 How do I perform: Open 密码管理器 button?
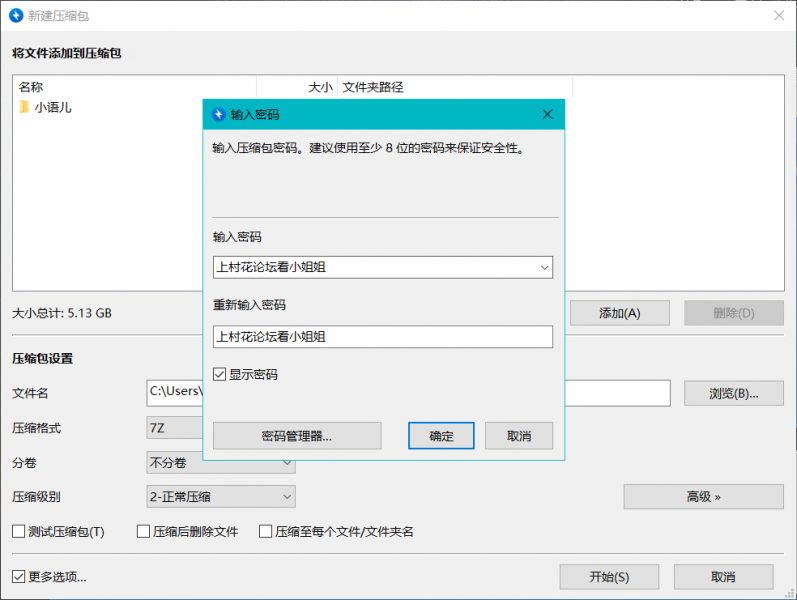(x=297, y=436)
